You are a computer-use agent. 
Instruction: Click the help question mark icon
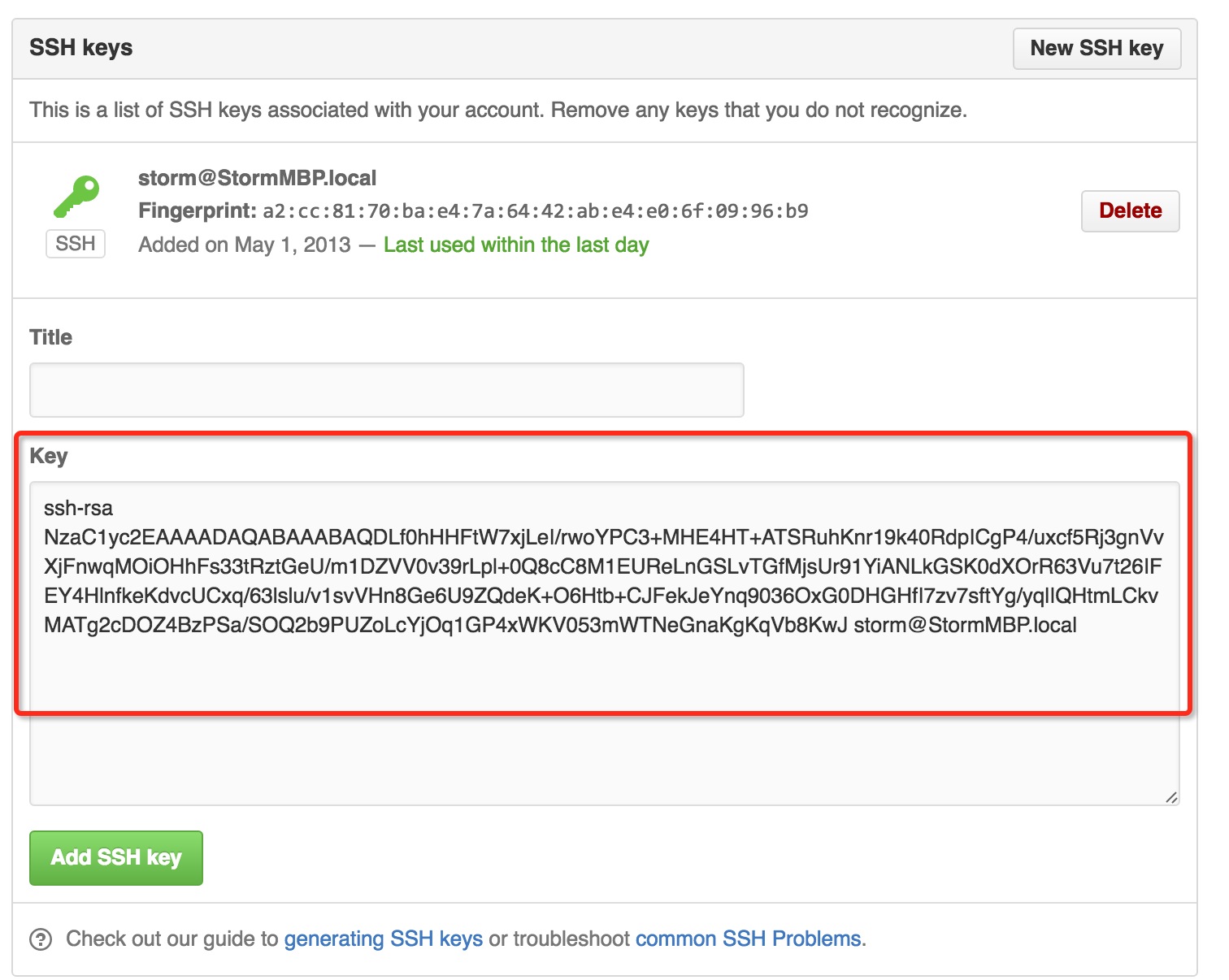pyautogui.click(x=41, y=939)
